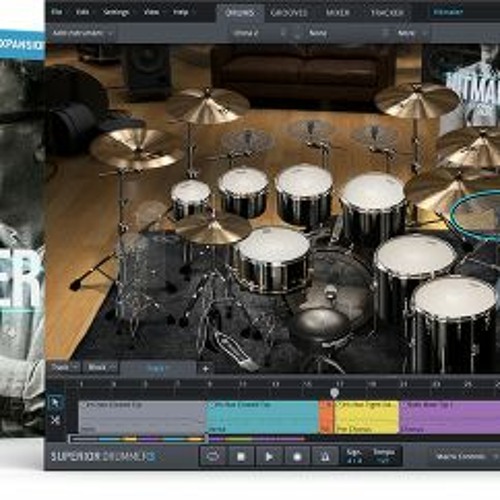This screenshot has width=500, height=500.
Task: Click bar 9 on the timeline ruler
Action: (x=210, y=384)
